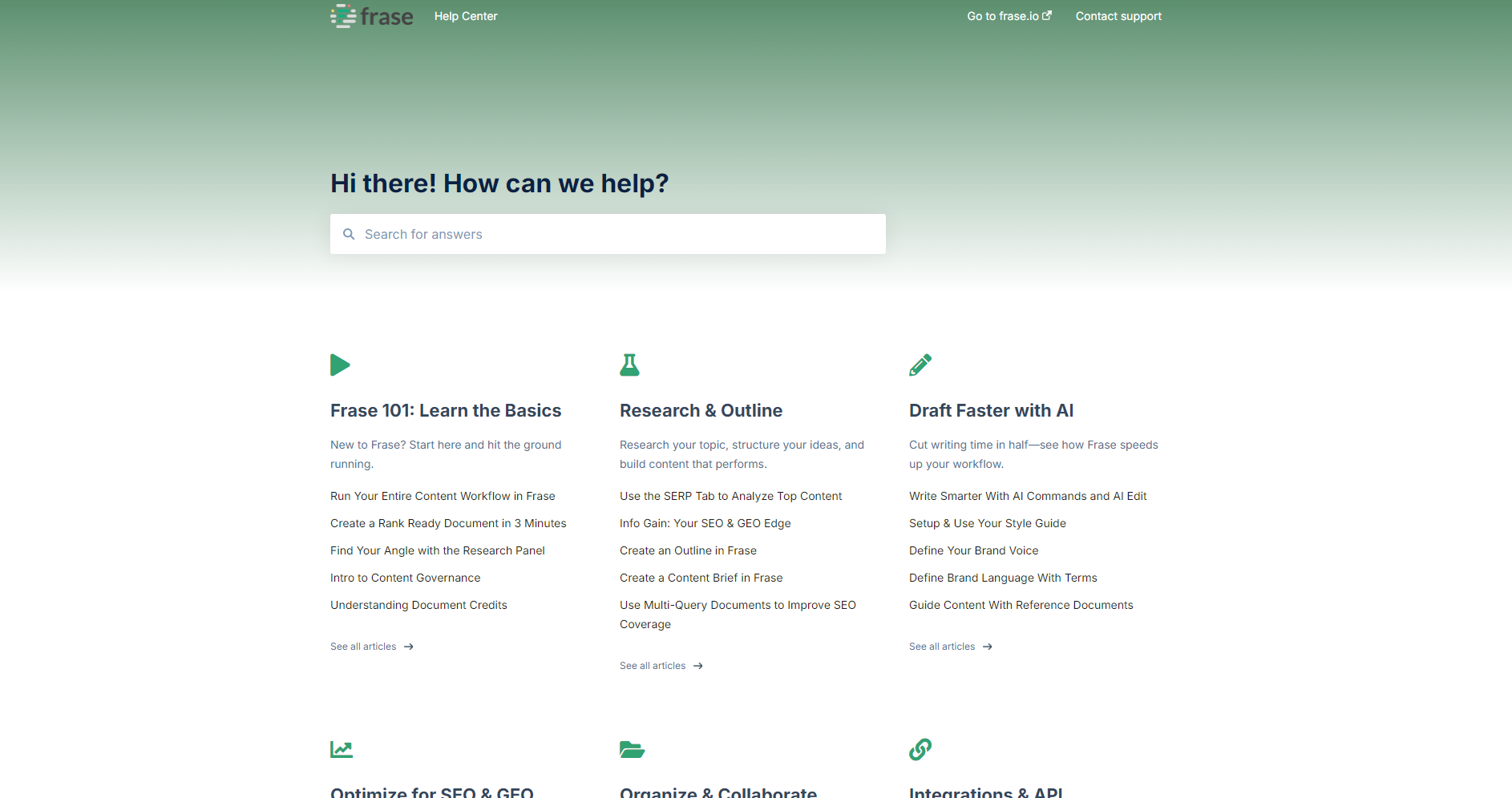Open Define Your Brand Voice article
This screenshot has height=798, width=1512.
click(x=973, y=550)
